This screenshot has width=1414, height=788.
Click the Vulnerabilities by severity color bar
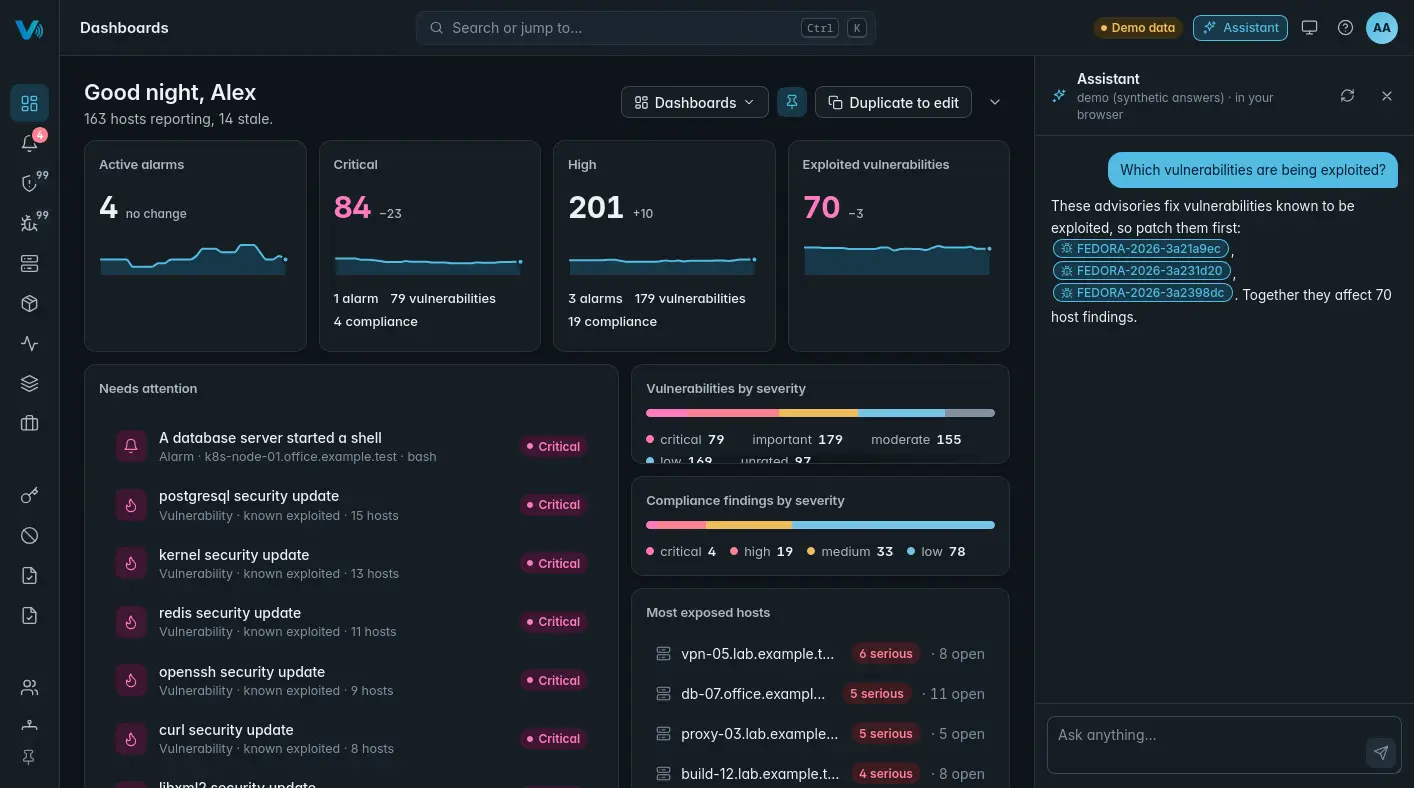click(x=820, y=413)
